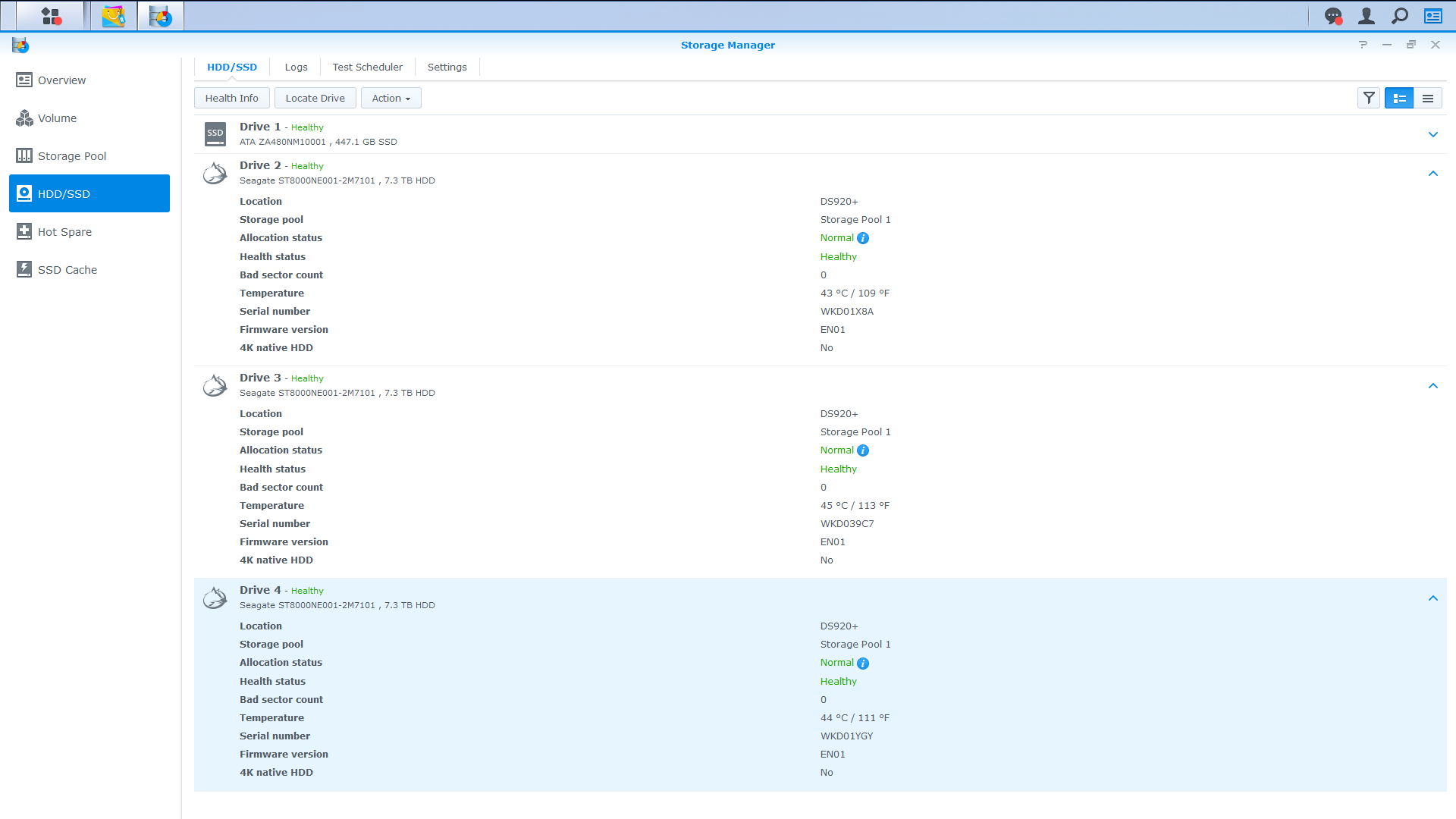Click the Health Info button
The image size is (1456, 819).
231,99
